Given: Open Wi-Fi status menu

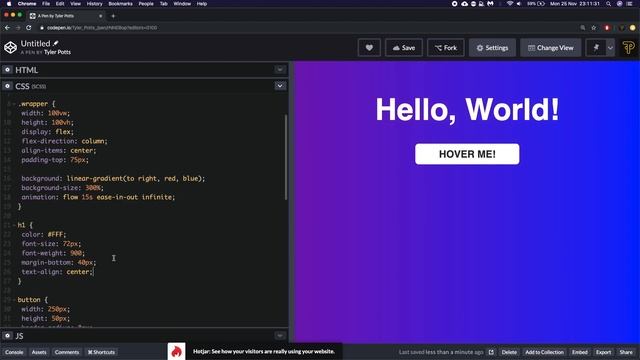Looking at the screenshot, I should click(x=509, y=4).
